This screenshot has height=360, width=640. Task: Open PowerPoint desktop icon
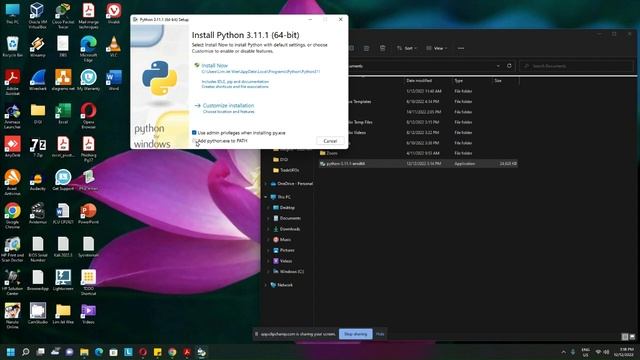click(x=88, y=213)
